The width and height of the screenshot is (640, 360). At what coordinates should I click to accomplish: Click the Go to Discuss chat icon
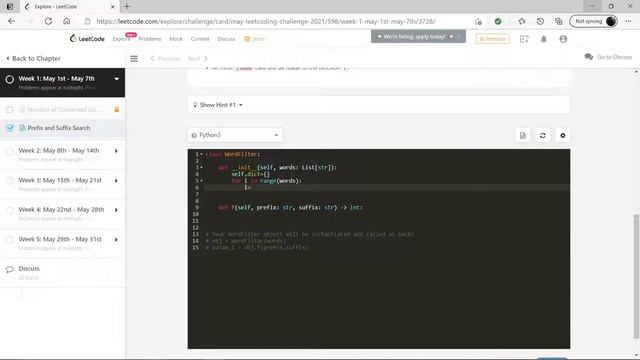click(x=589, y=57)
